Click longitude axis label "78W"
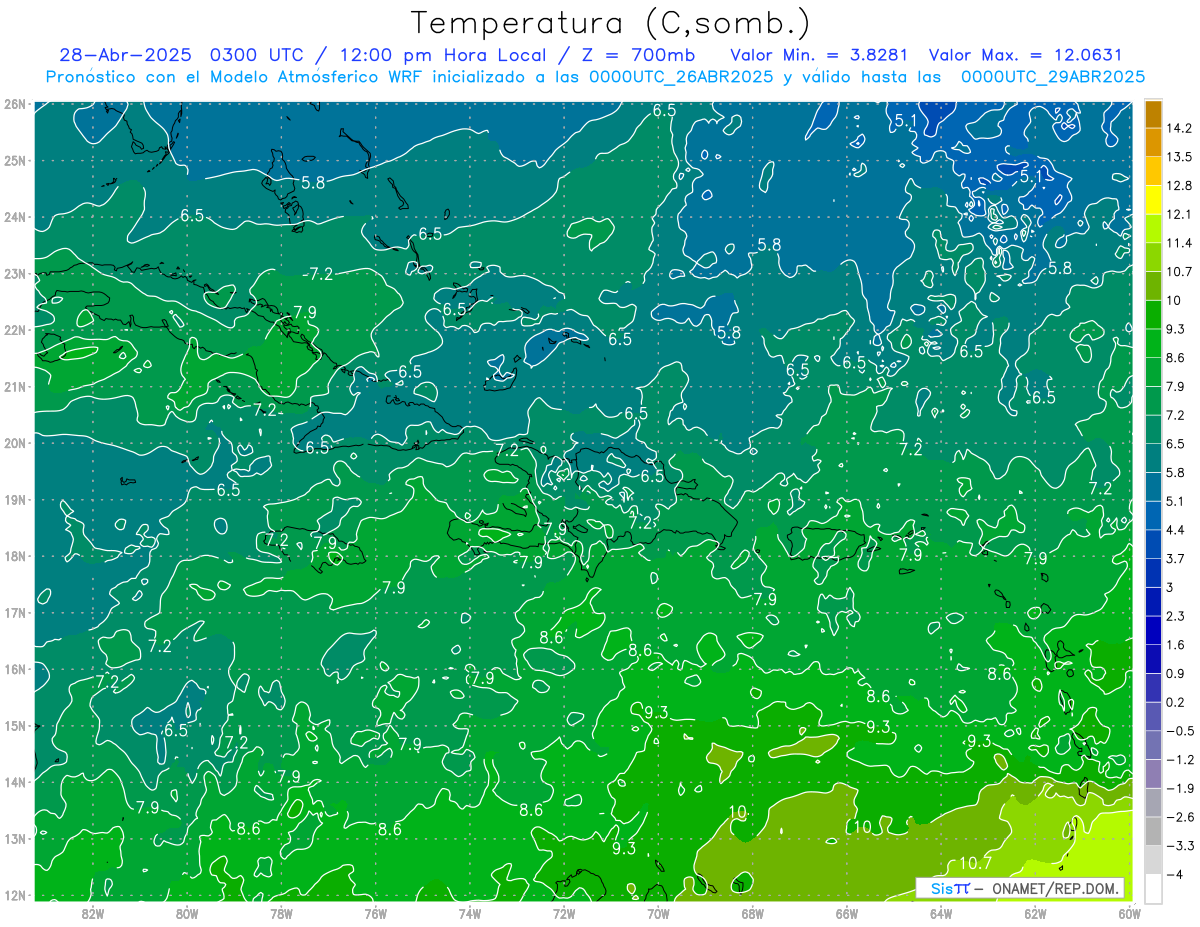Viewport: 1200px width, 927px height. click(x=281, y=912)
